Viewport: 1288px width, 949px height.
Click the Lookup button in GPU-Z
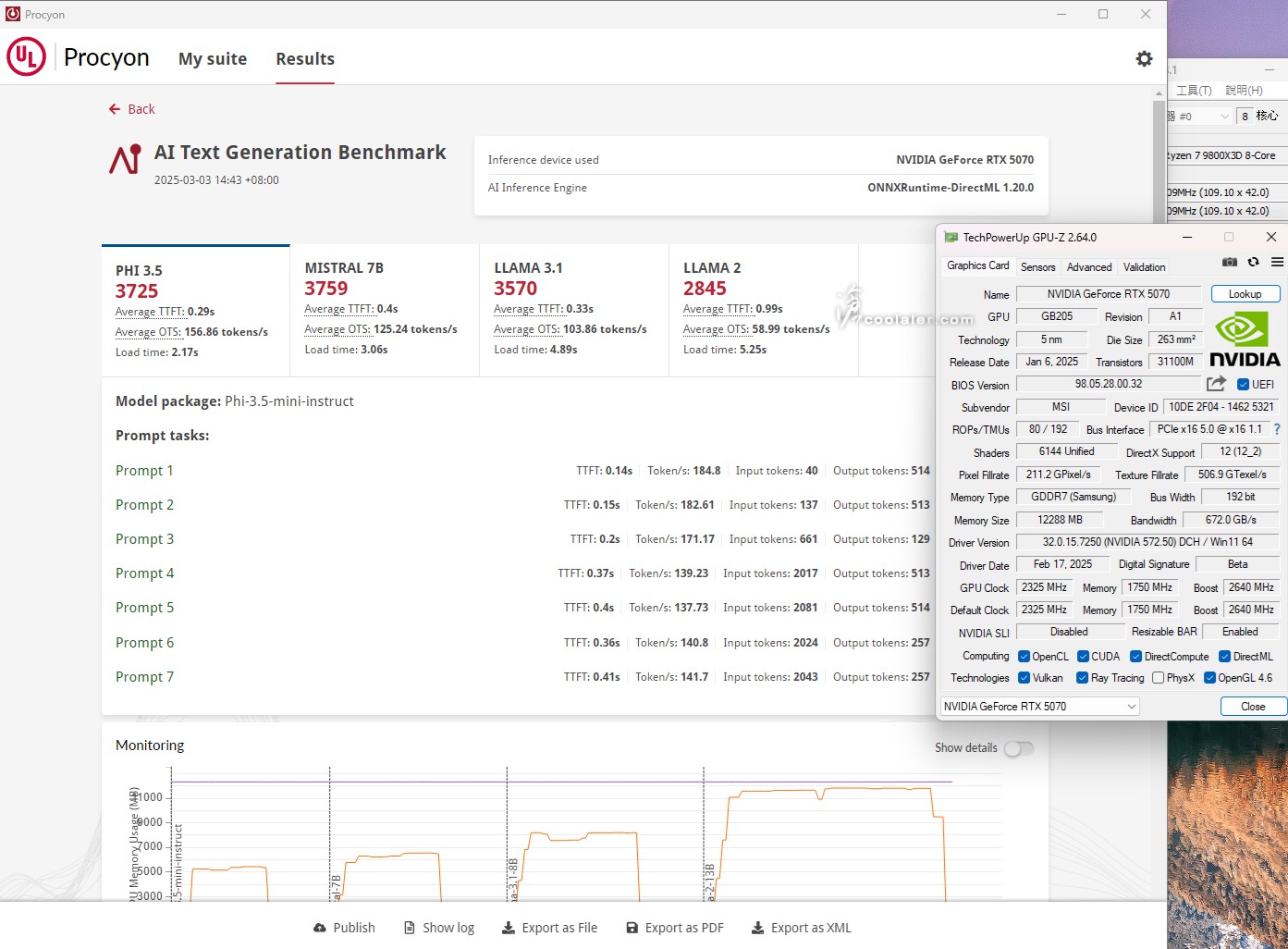[x=1245, y=294]
